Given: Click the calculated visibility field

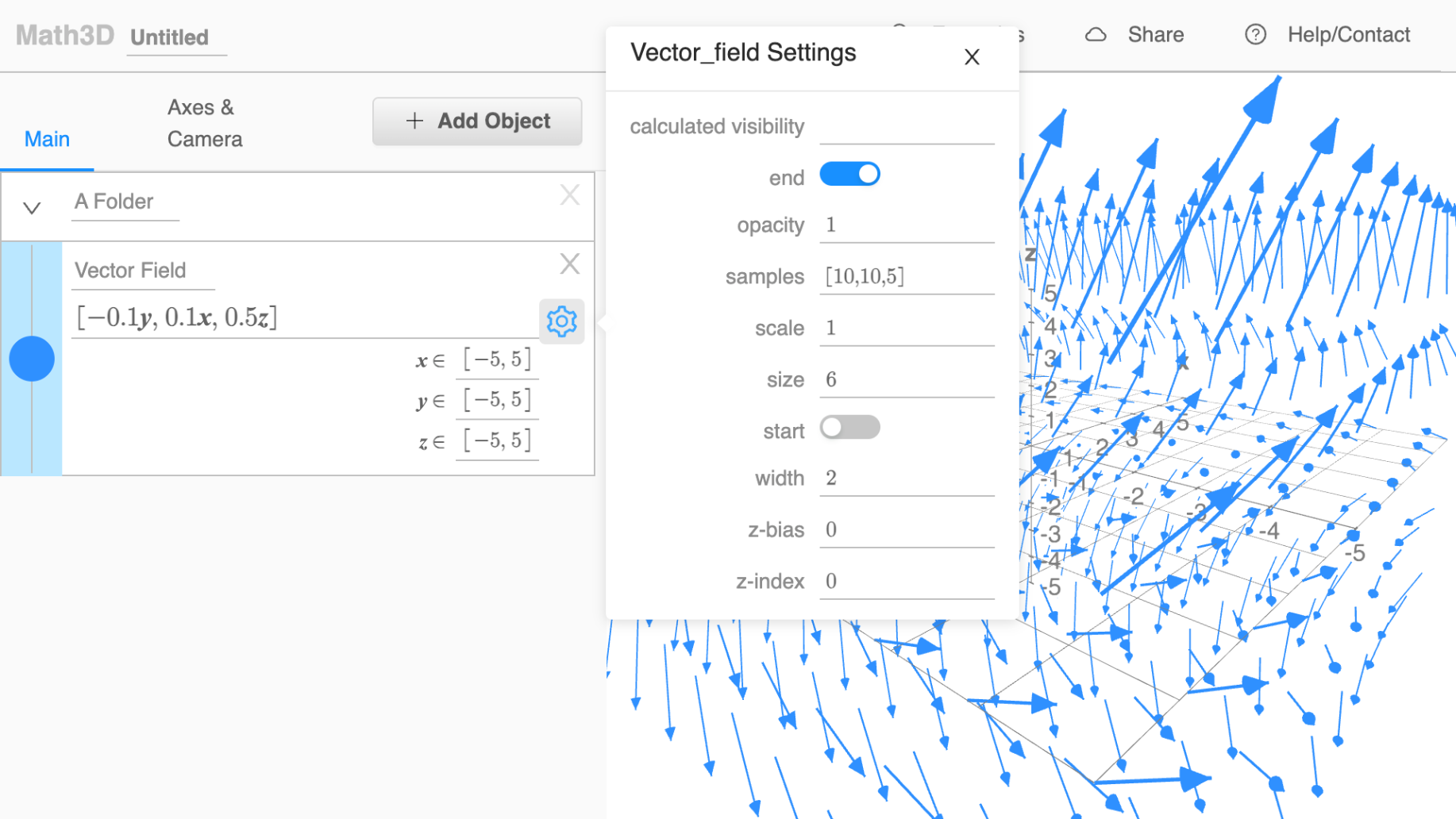Looking at the screenshot, I should click(x=906, y=127).
